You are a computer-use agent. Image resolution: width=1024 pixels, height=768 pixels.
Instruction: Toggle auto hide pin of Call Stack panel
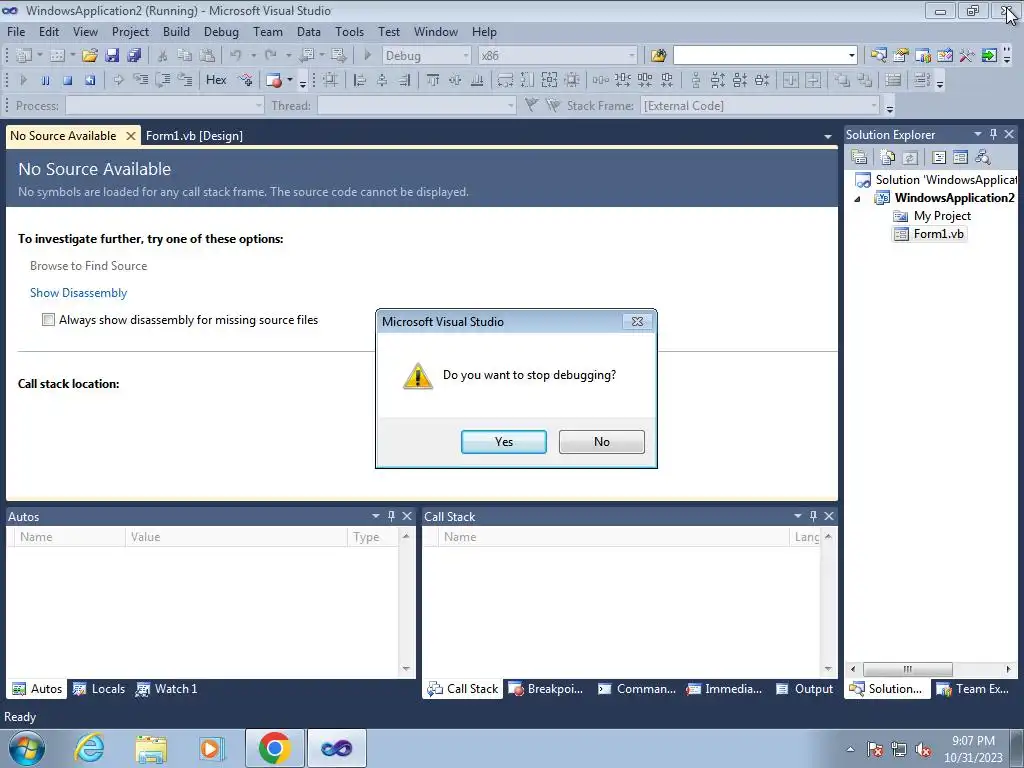(813, 516)
